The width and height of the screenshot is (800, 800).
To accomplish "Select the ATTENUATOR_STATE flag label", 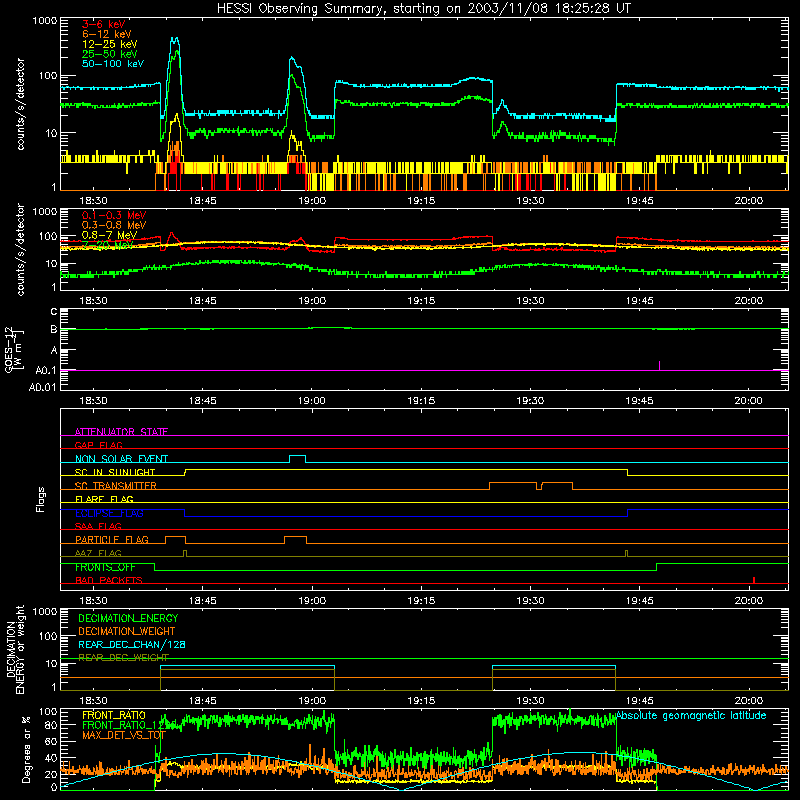I will point(121,432).
